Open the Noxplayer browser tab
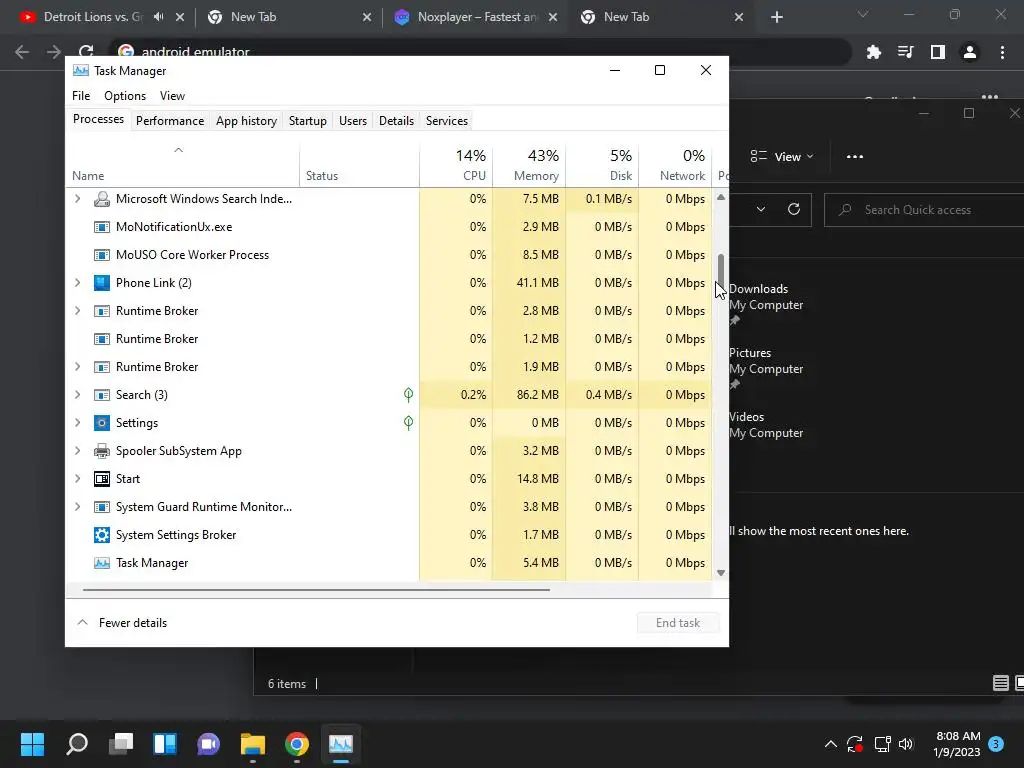Screen dimensions: 1024x768 [479, 17]
